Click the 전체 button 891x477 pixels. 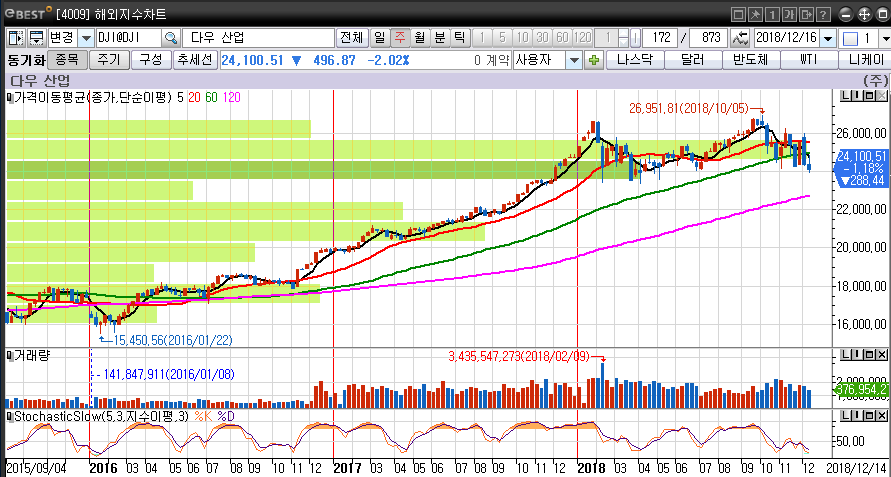(351, 37)
